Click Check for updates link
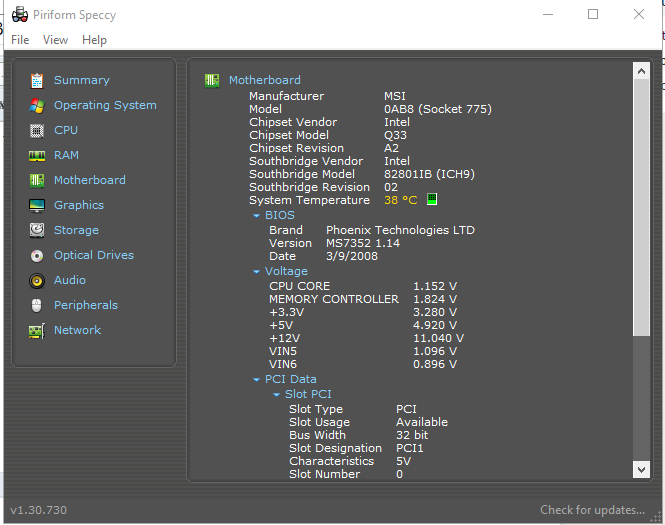Screen dimensions: 665x525 coord(592,510)
